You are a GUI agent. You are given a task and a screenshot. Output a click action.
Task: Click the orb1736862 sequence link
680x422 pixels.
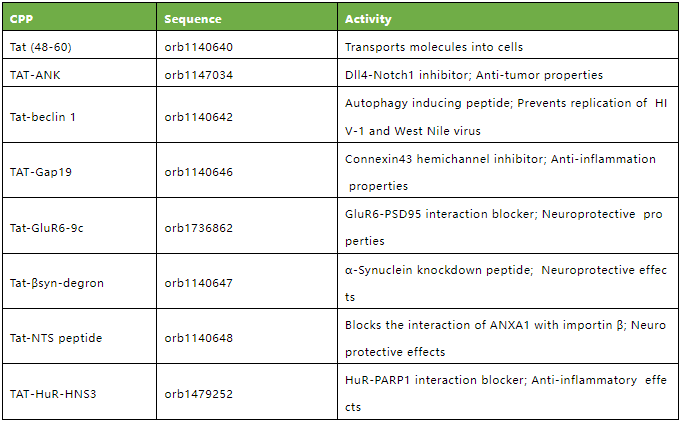click(x=198, y=228)
